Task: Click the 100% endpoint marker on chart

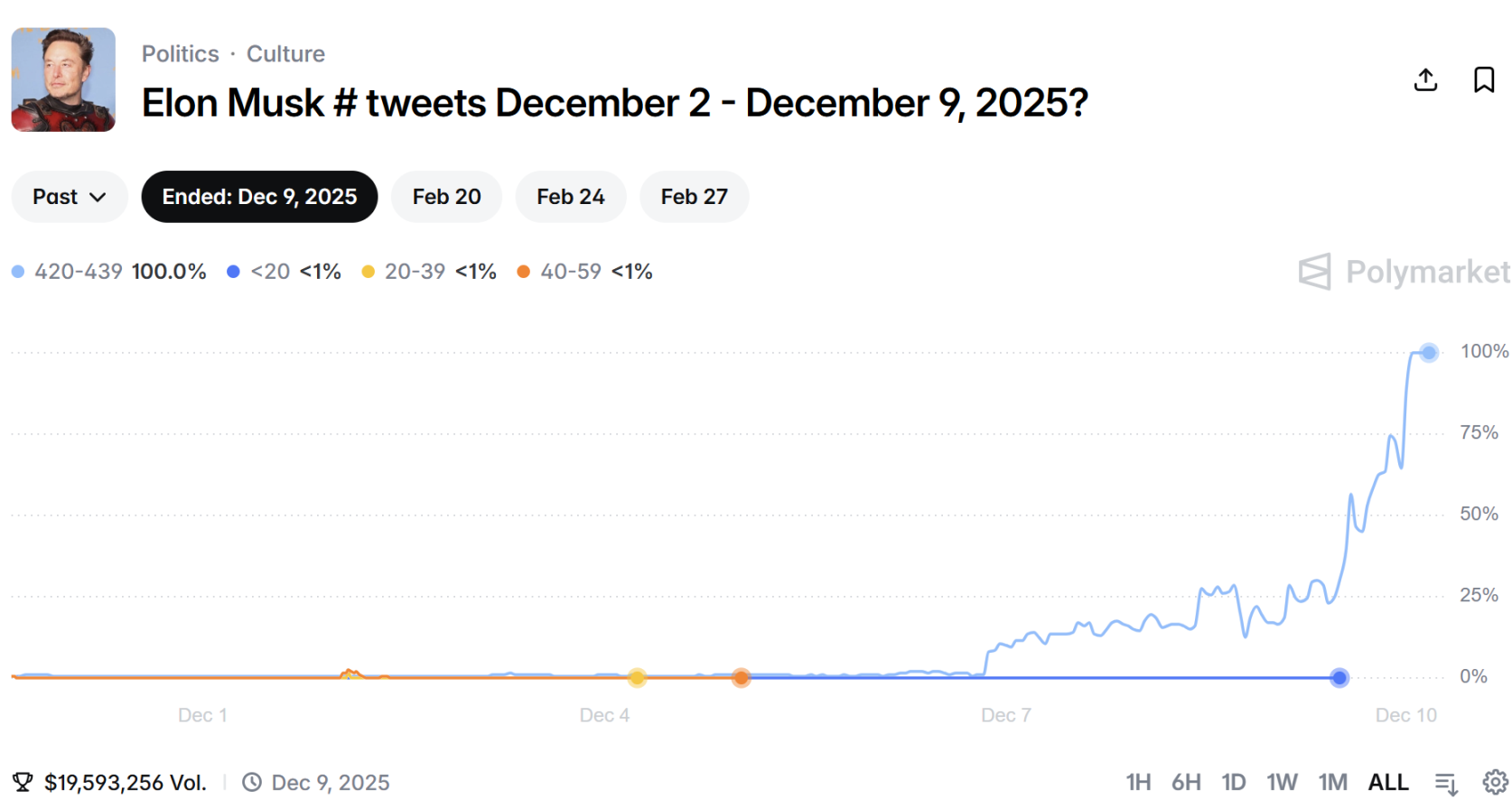Action: (x=1428, y=352)
